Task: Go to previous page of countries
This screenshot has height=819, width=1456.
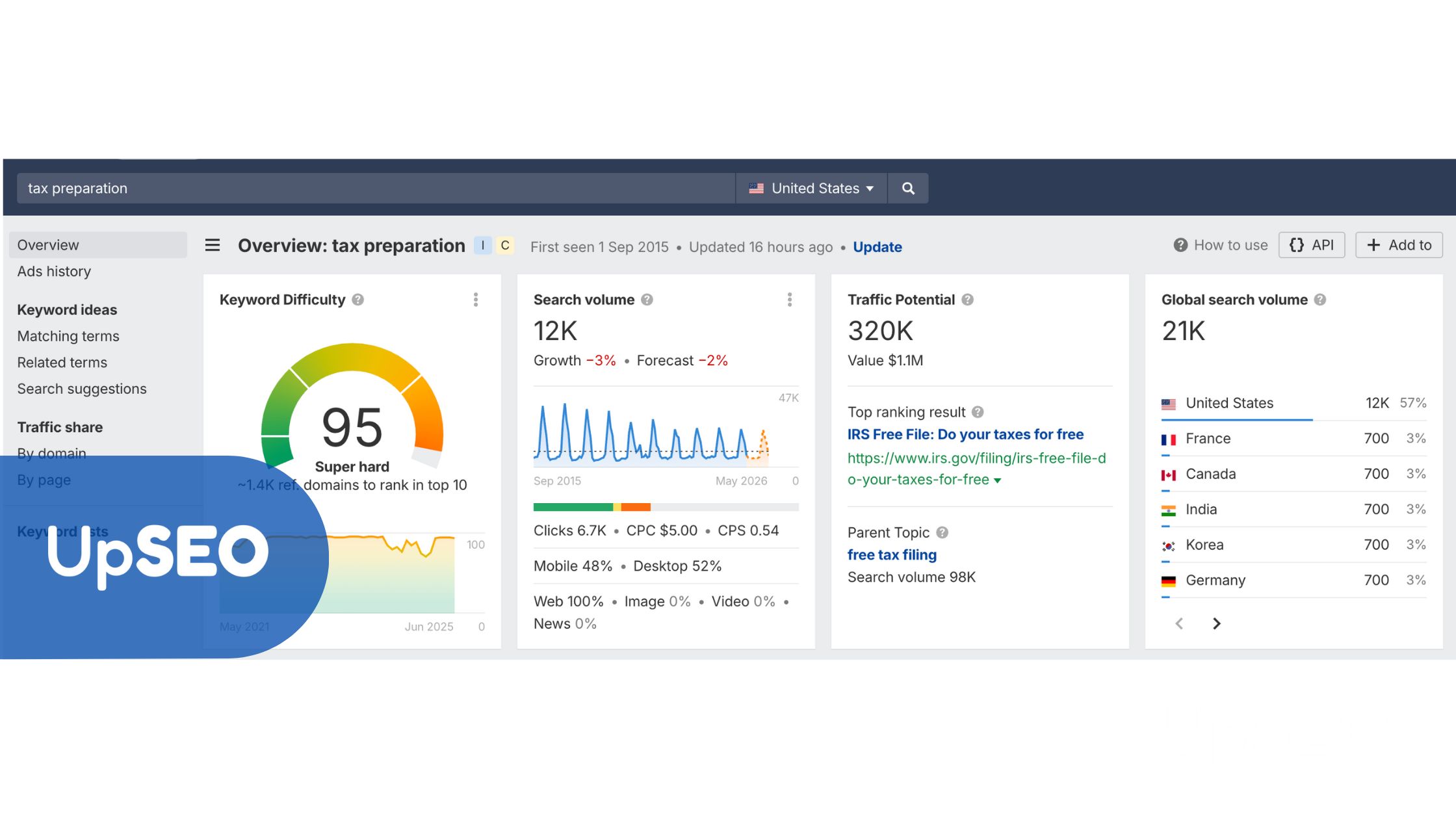Action: click(x=1179, y=624)
